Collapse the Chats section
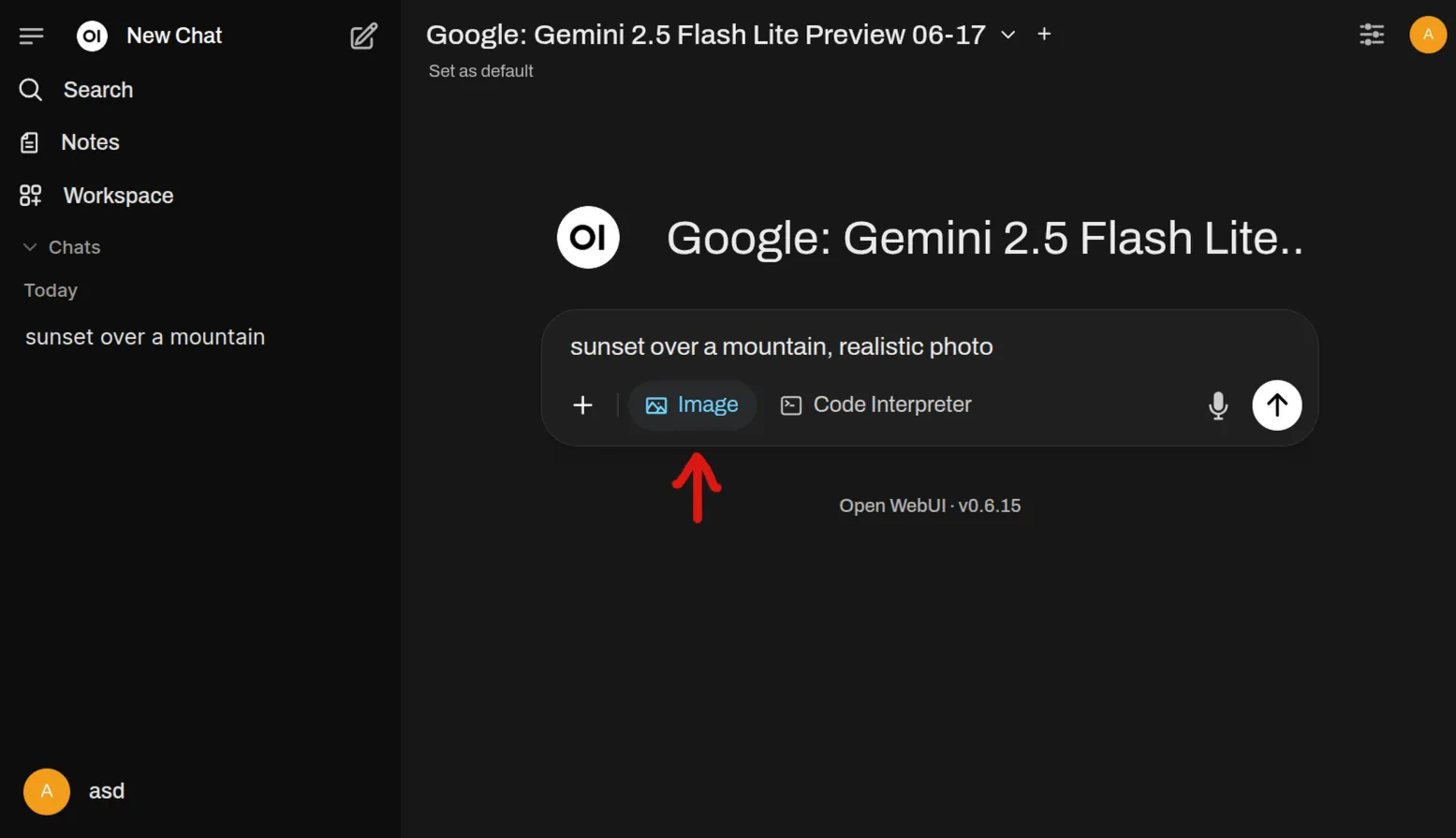1456x838 pixels. (61, 247)
